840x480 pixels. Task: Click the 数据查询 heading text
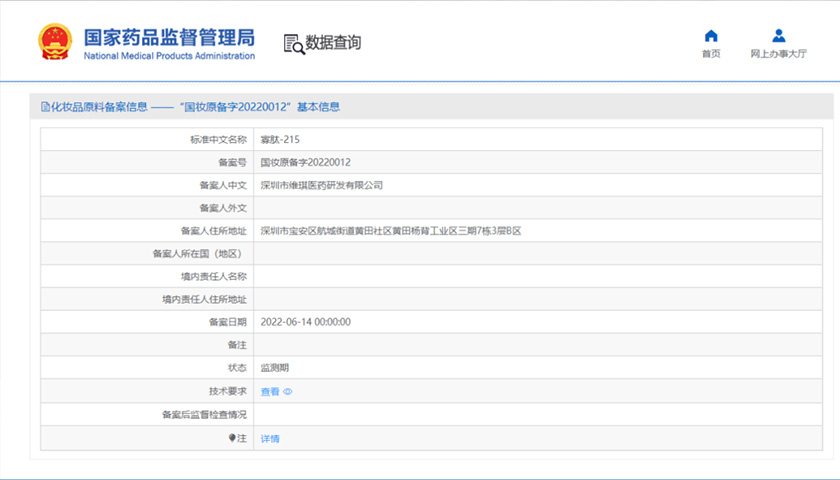pos(333,42)
